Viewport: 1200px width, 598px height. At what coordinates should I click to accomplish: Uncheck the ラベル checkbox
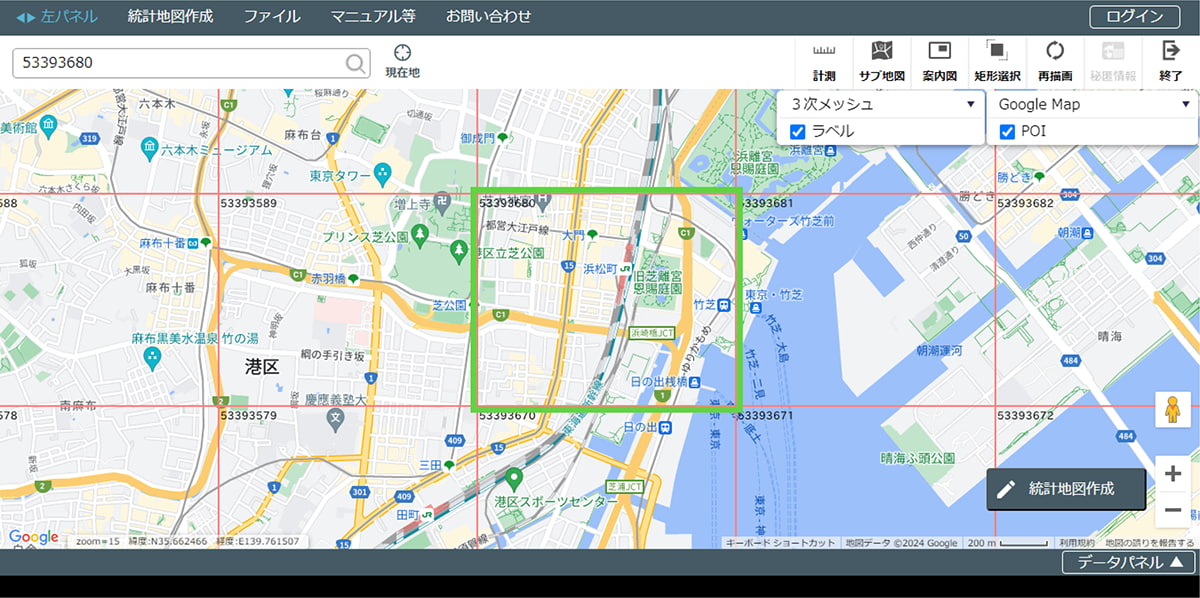point(798,131)
